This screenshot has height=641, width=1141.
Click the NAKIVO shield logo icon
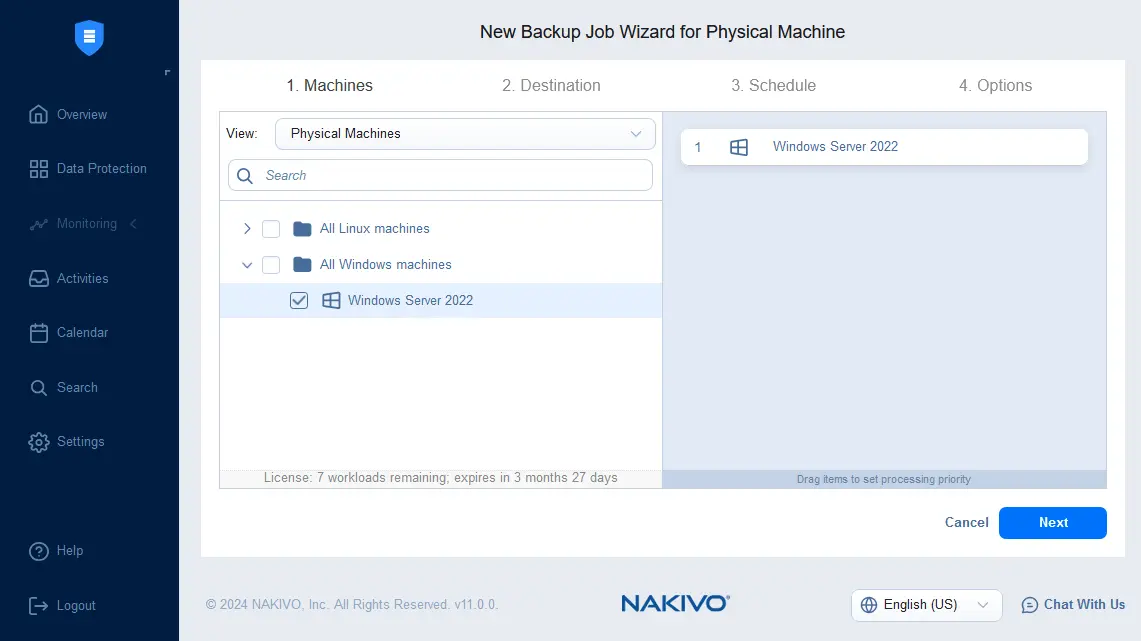(90, 37)
